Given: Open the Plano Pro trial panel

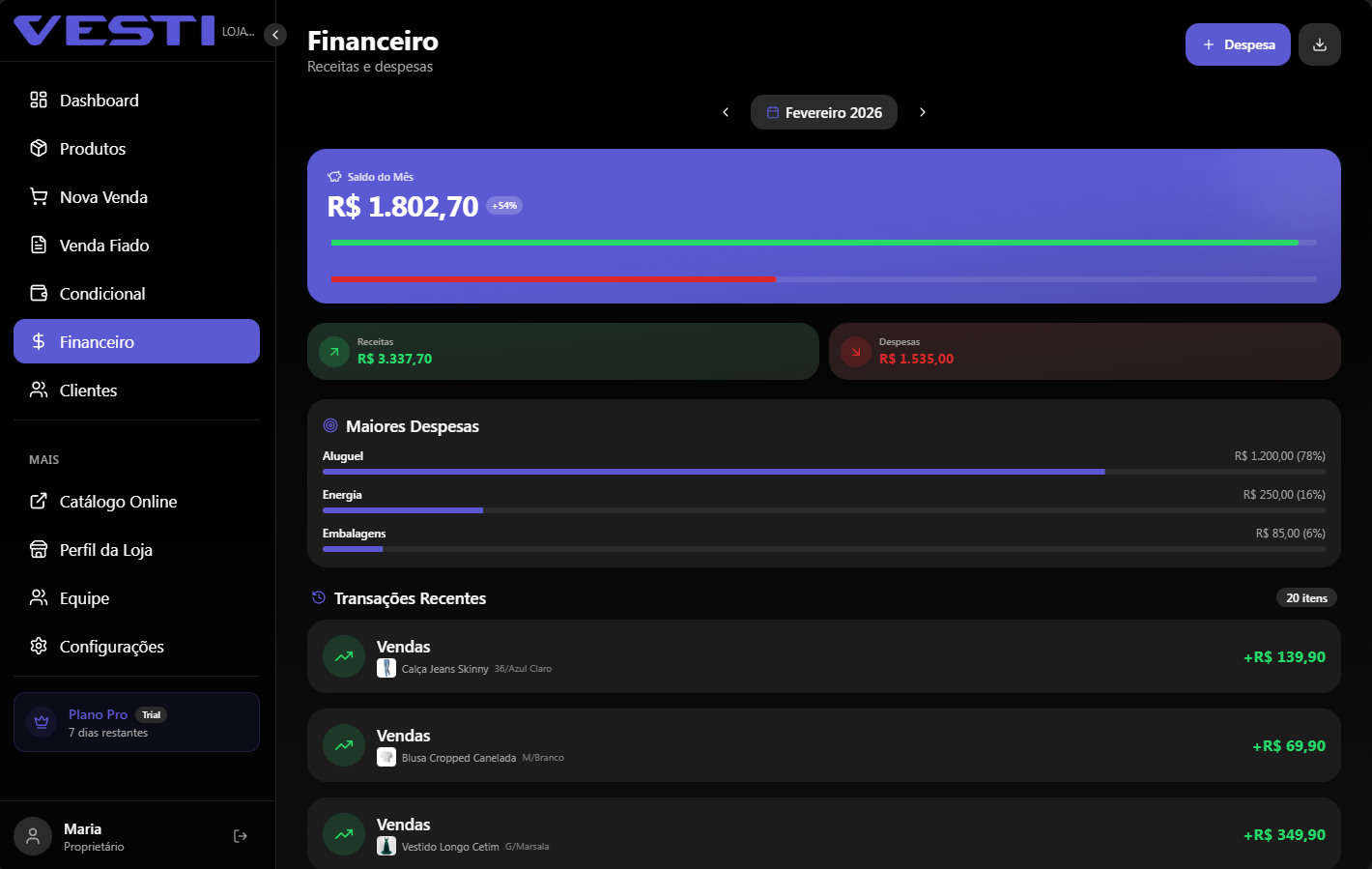Looking at the screenshot, I should 136,721.
